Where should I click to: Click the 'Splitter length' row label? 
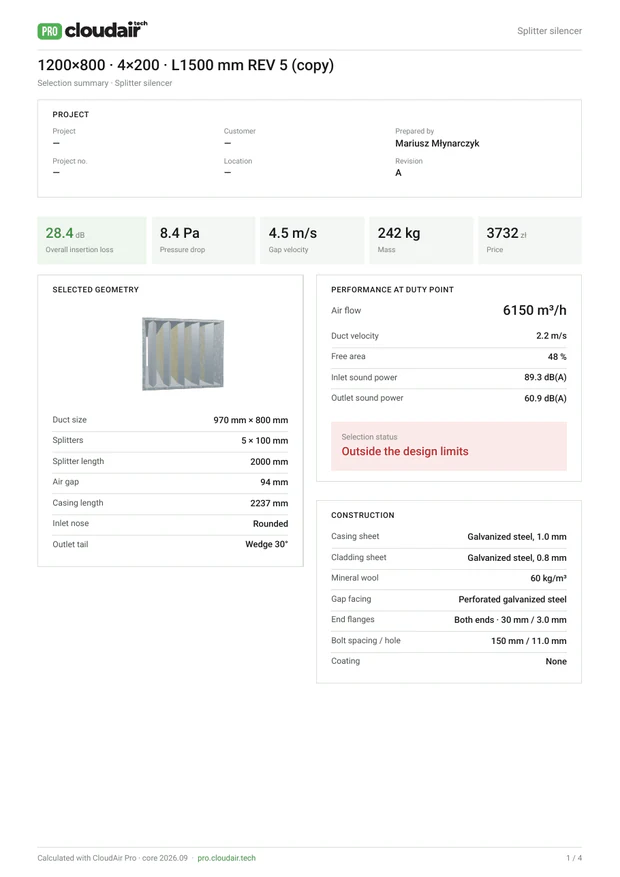click(x=78, y=461)
